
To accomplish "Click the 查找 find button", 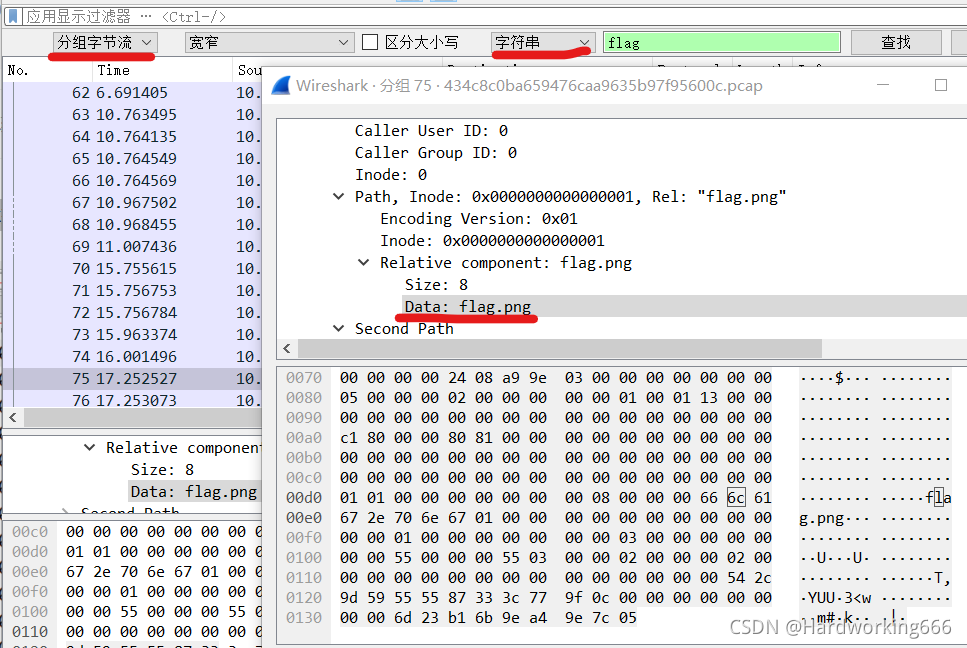I will pos(896,43).
